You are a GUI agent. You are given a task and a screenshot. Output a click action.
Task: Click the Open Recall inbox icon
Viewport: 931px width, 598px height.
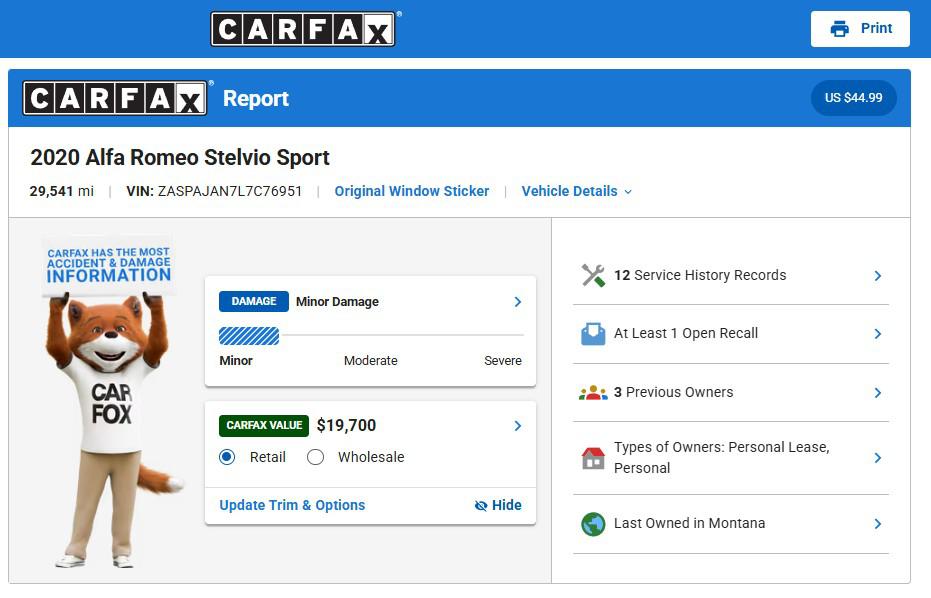[593, 334]
